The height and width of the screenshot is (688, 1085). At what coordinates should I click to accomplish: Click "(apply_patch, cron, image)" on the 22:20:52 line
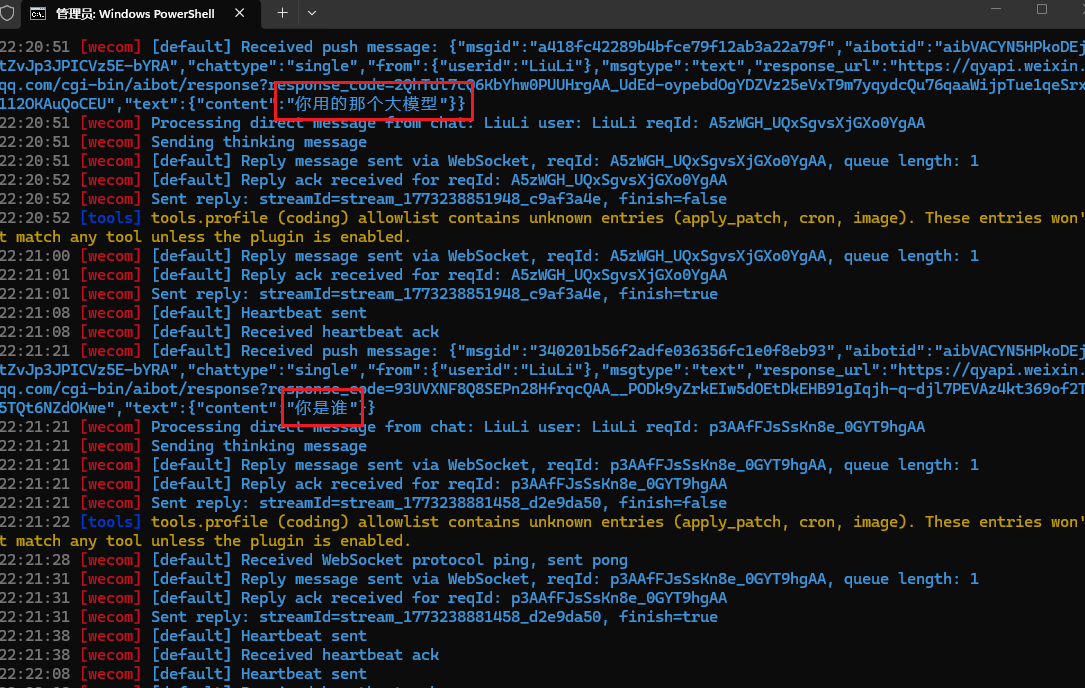point(794,218)
